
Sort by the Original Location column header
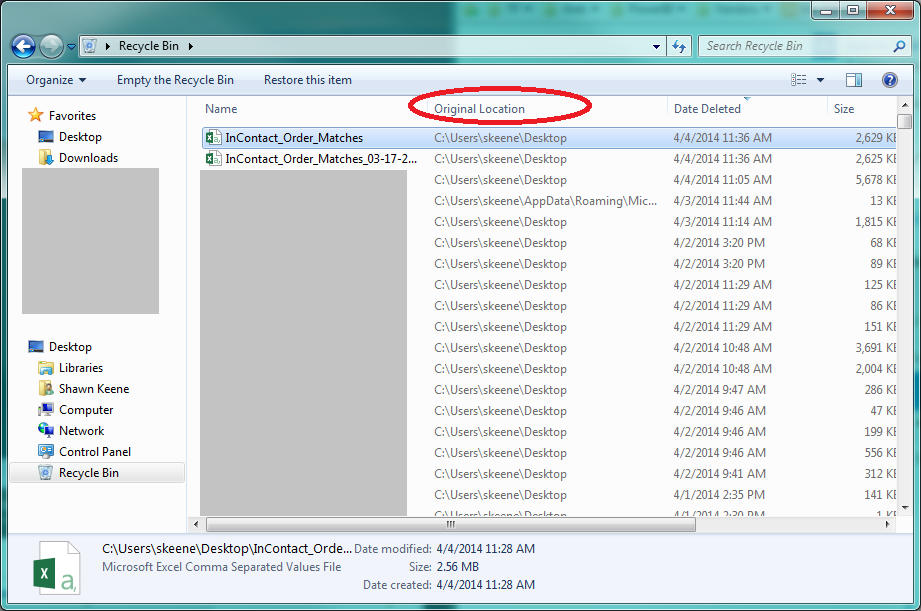[x=479, y=109]
